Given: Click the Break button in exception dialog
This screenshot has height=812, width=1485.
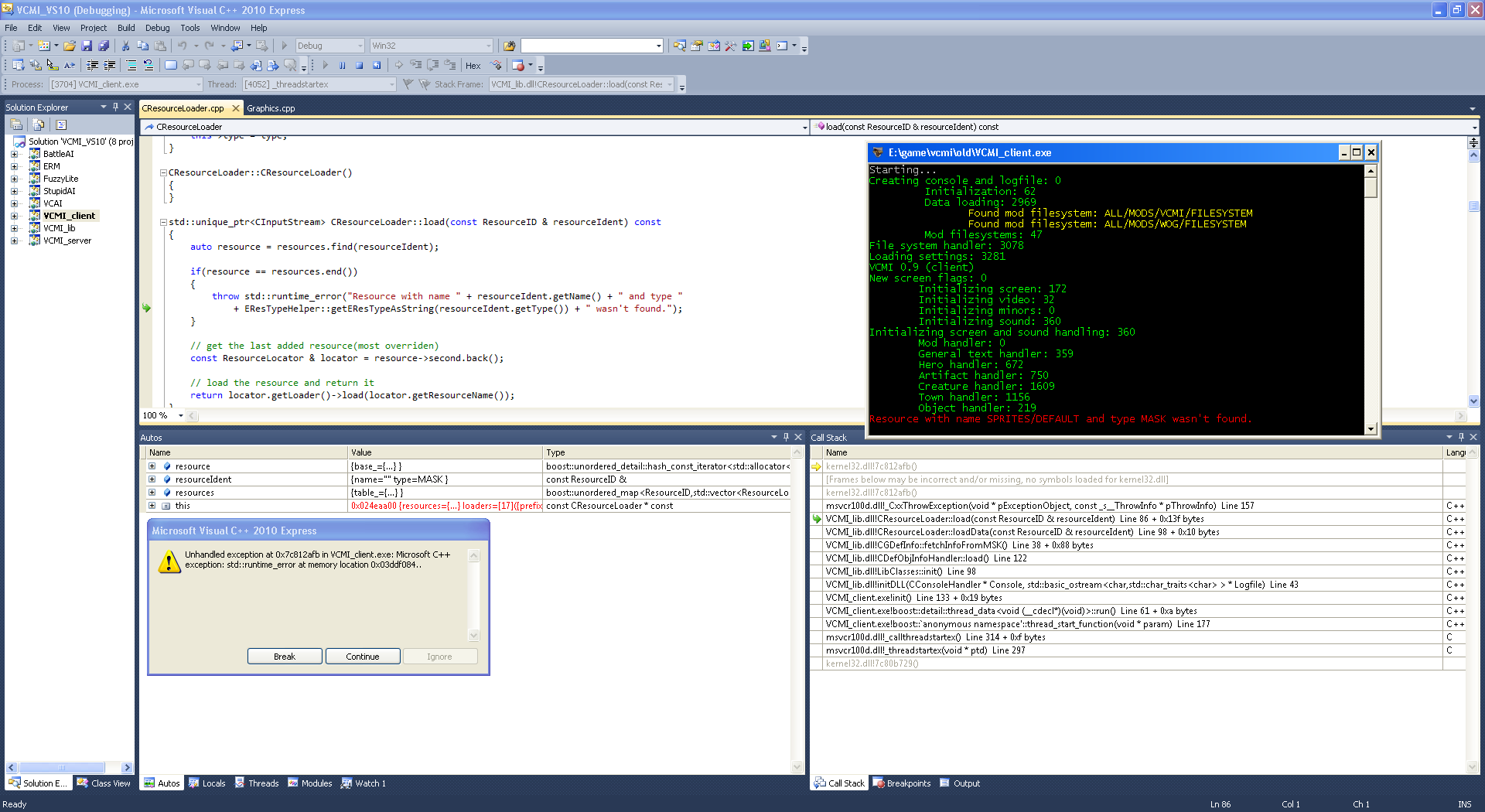Looking at the screenshot, I should pyautogui.click(x=285, y=657).
